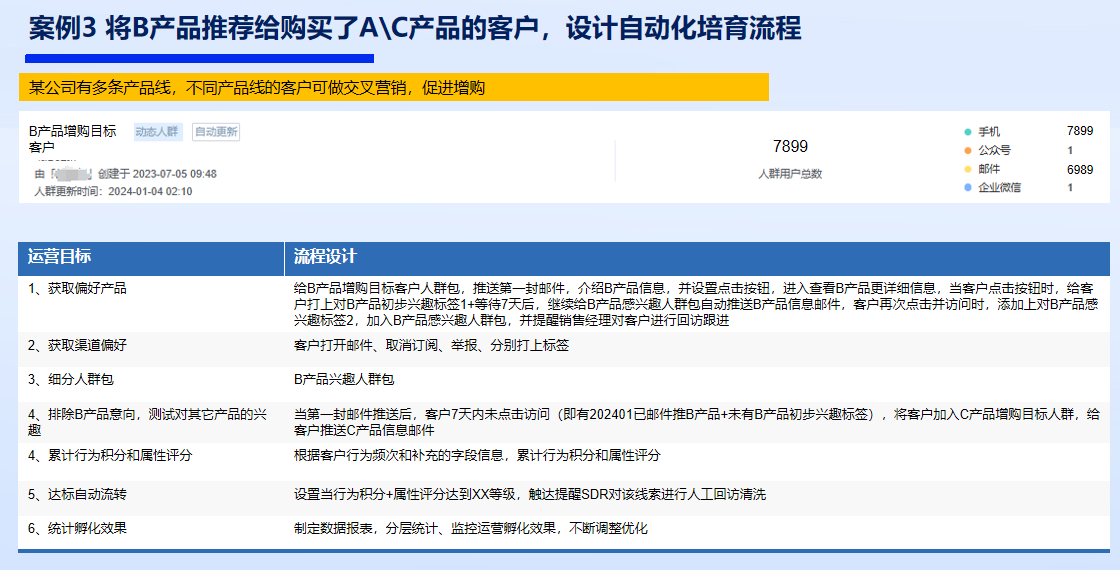1120x570 pixels.
Task: Click the blue 企业微信 legend dot
Action: coord(968,188)
